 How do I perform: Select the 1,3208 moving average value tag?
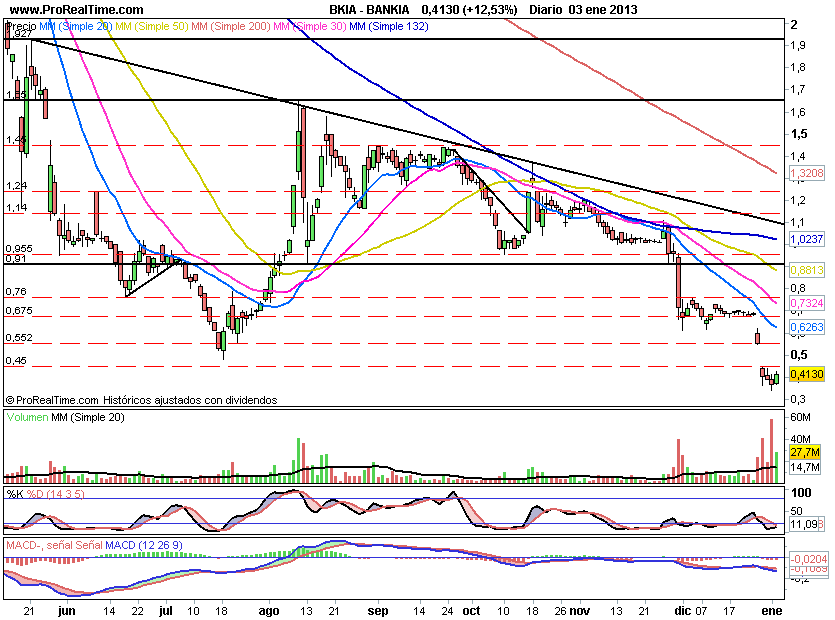coord(807,173)
